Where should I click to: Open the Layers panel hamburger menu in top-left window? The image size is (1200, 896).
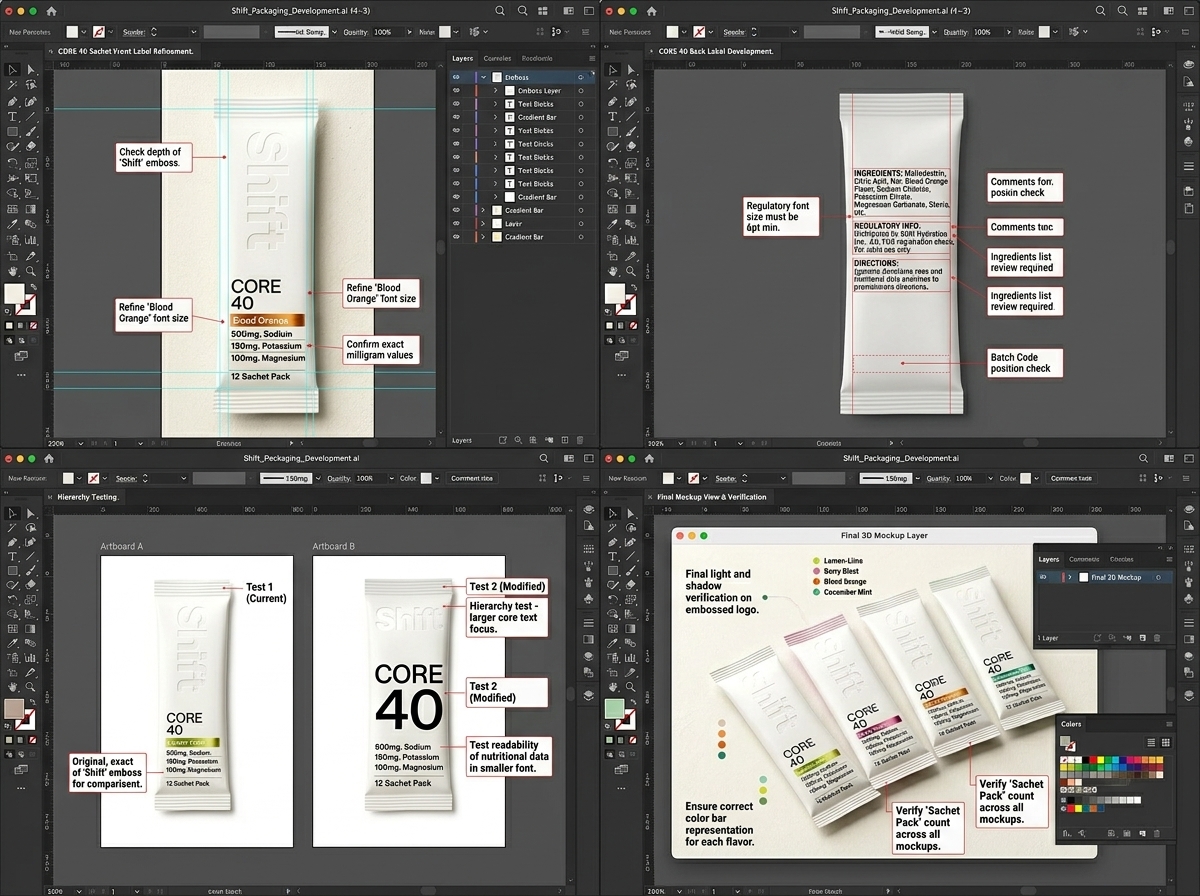[591, 58]
